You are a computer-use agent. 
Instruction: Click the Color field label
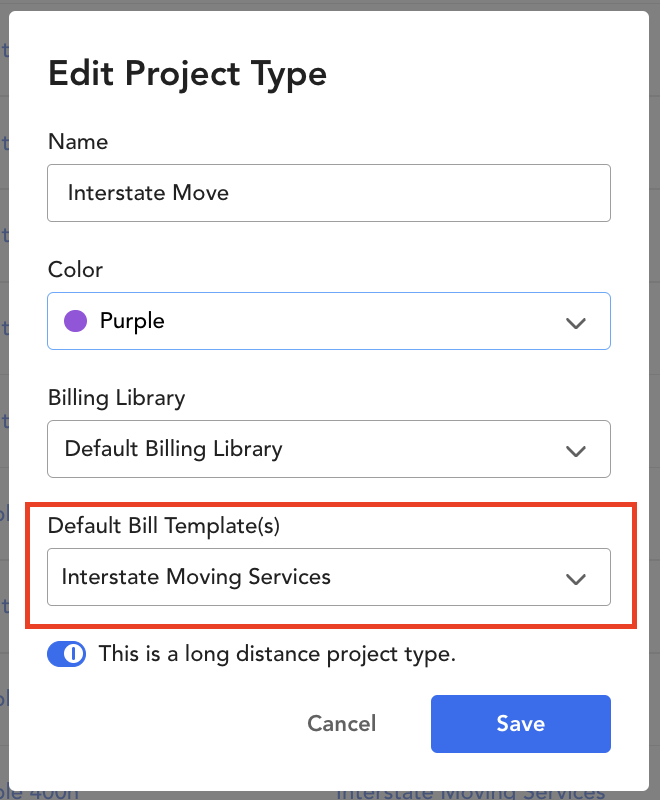pyautogui.click(x=75, y=269)
